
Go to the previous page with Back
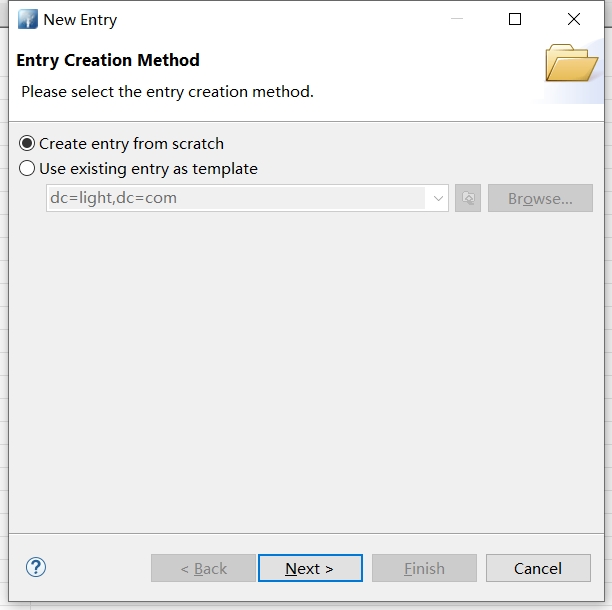pyautogui.click(x=203, y=568)
